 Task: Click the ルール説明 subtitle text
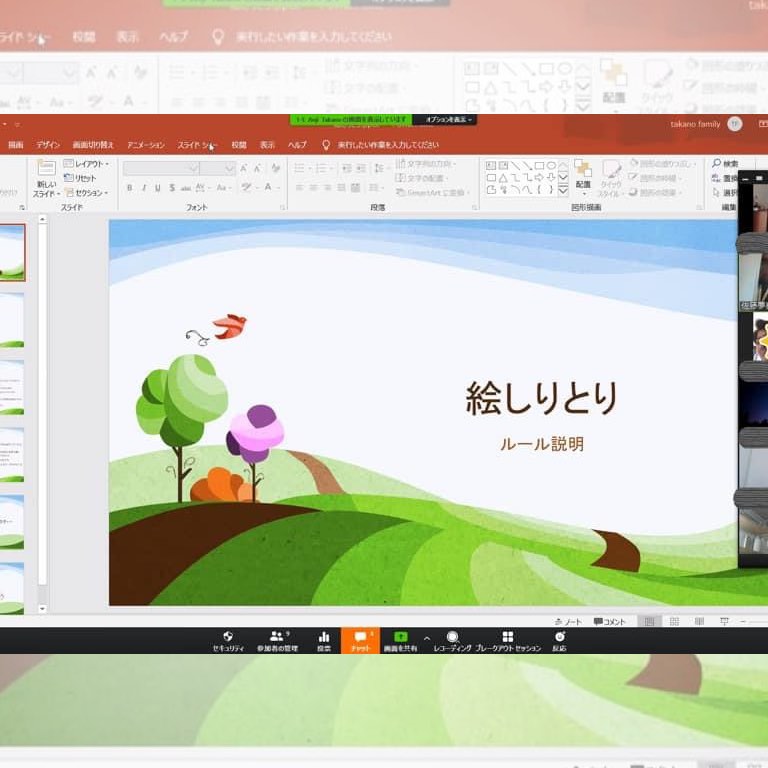[x=542, y=444]
